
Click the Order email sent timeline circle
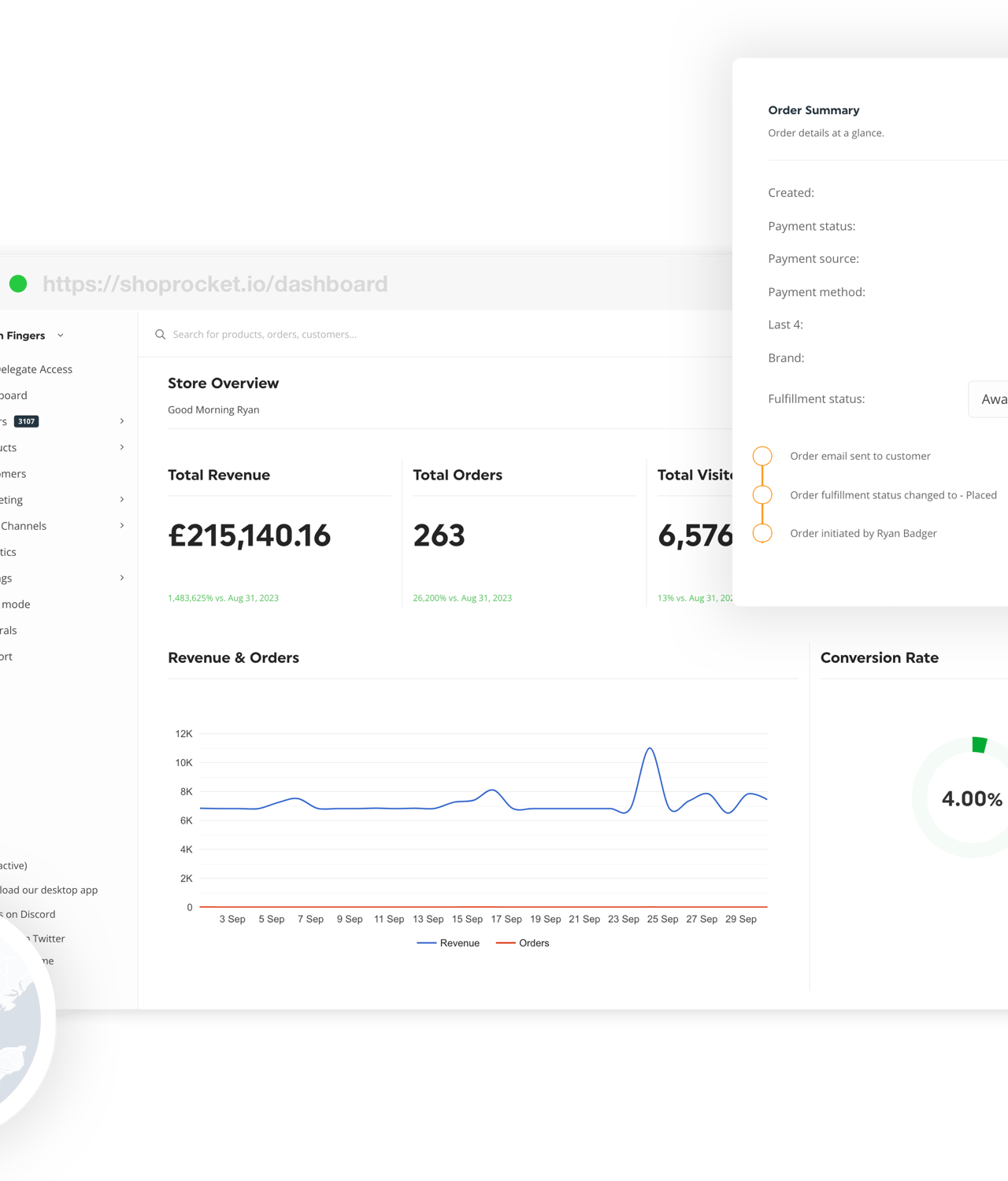pos(762,456)
